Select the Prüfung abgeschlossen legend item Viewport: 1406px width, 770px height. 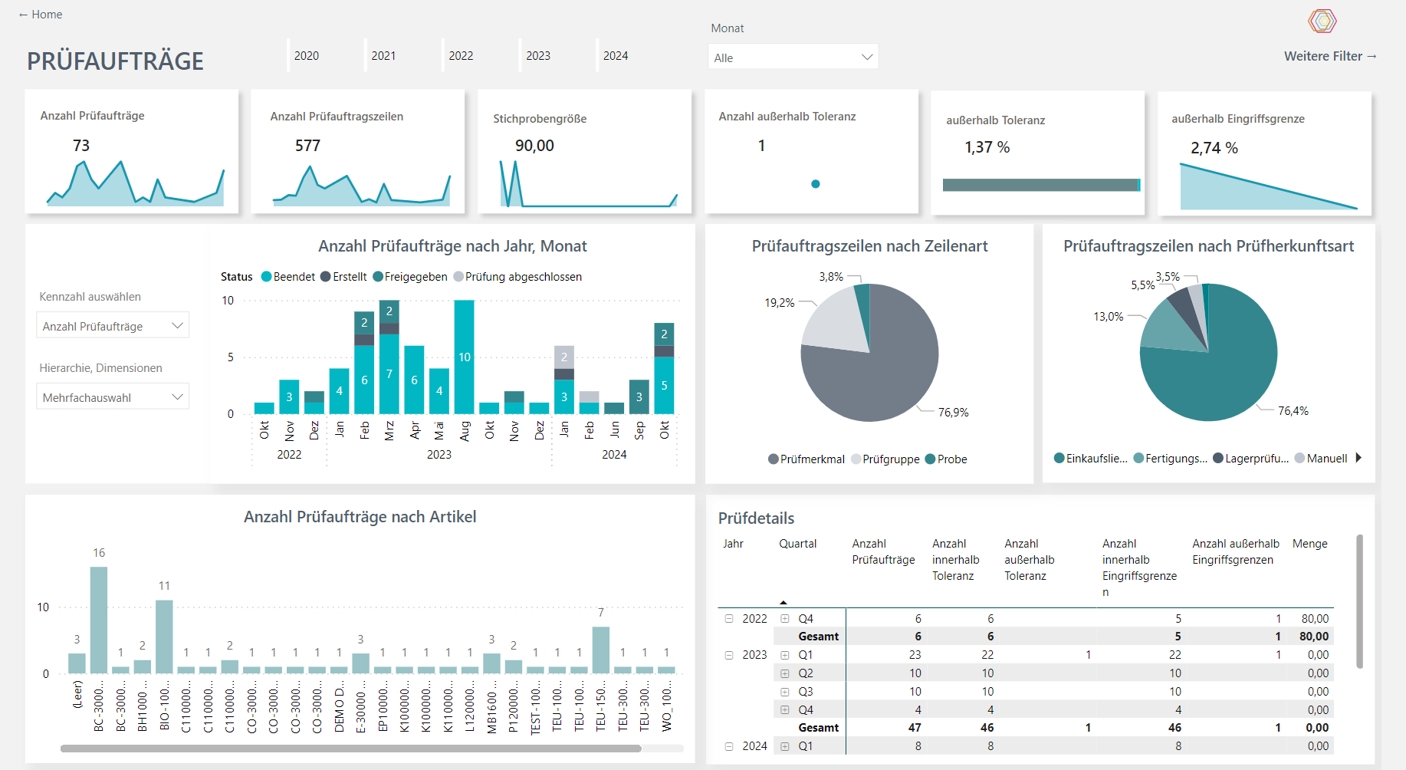[517, 277]
